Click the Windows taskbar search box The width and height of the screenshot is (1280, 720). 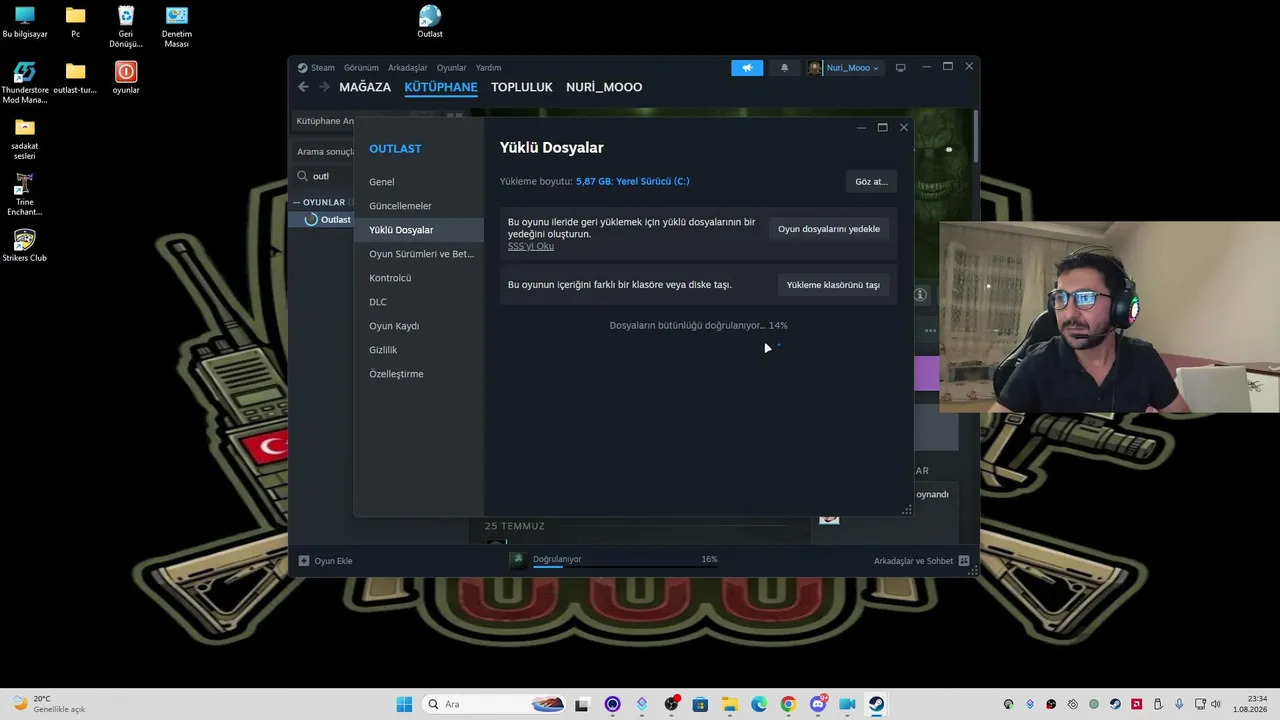click(495, 704)
